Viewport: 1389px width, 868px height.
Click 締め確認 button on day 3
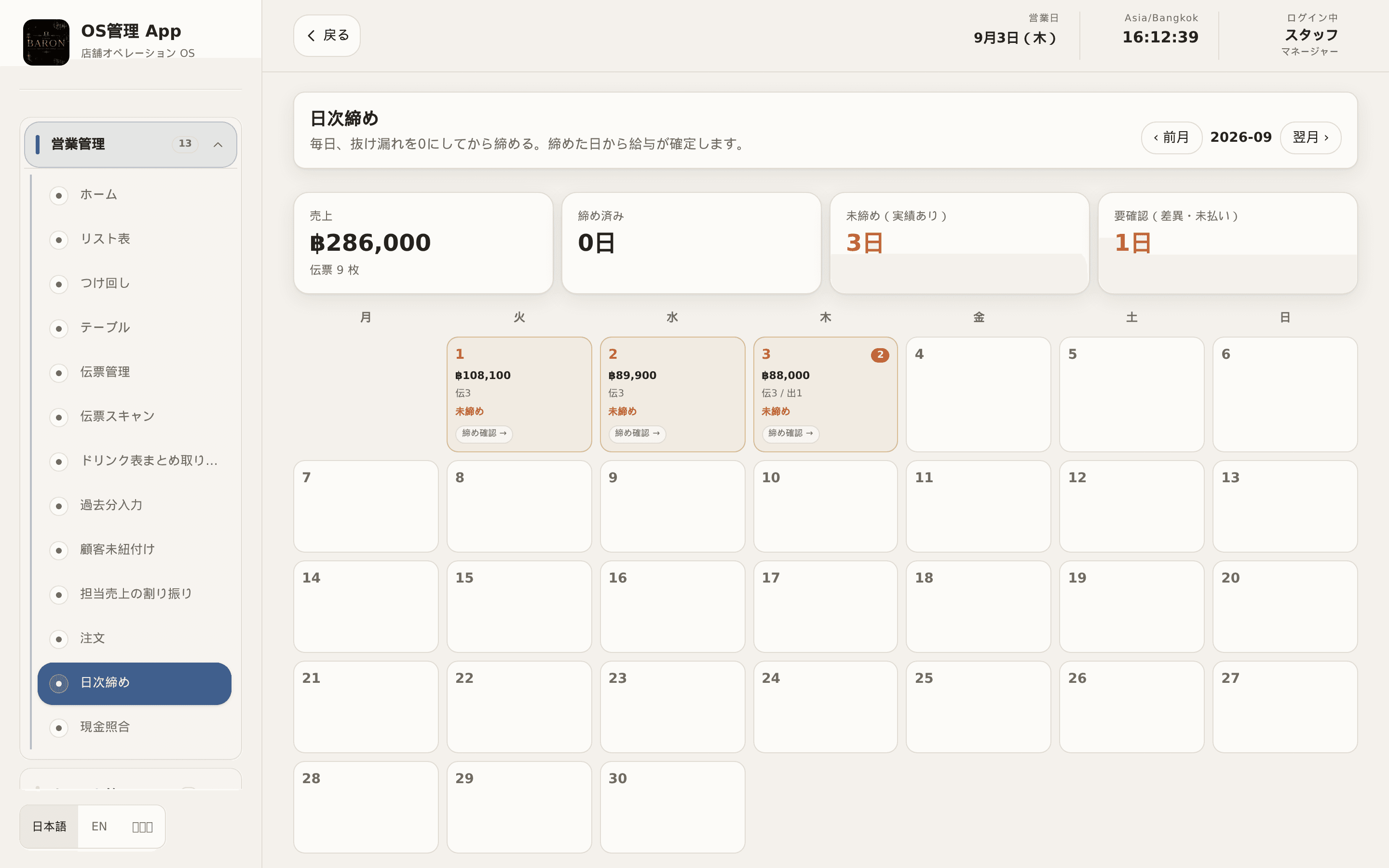click(790, 434)
